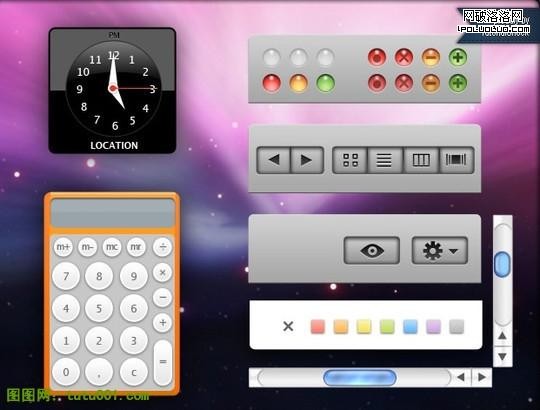The image size is (540, 410).
Task: Open the gear action dropdown menu
Action: [440, 250]
